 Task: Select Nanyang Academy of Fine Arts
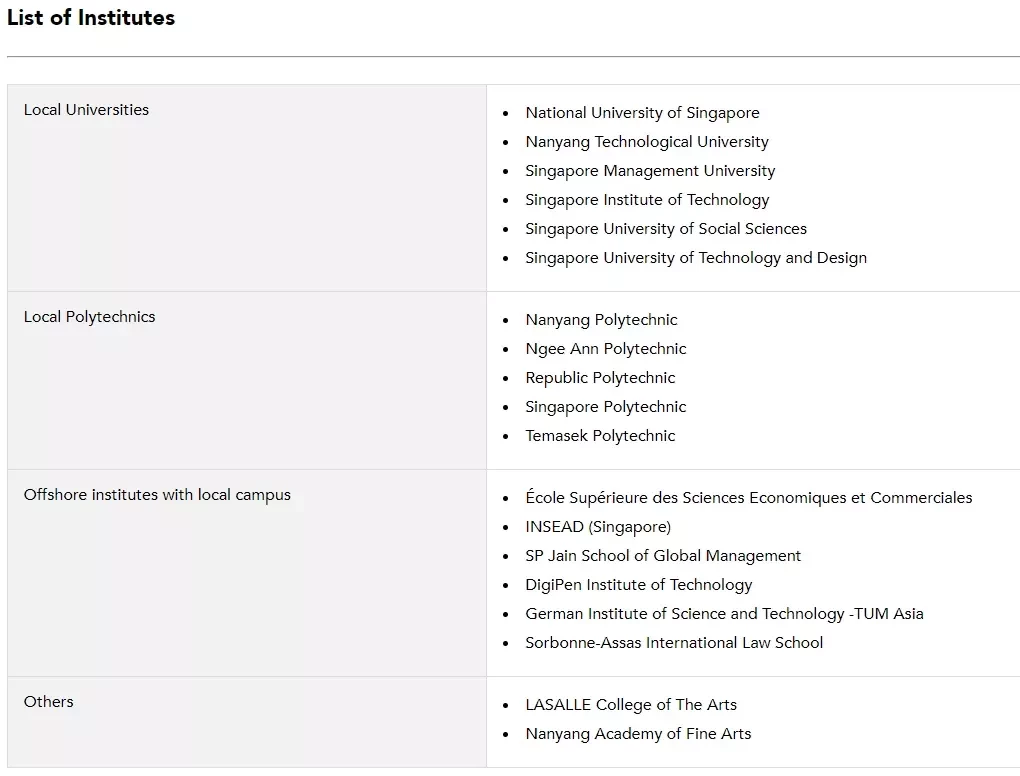click(x=638, y=734)
